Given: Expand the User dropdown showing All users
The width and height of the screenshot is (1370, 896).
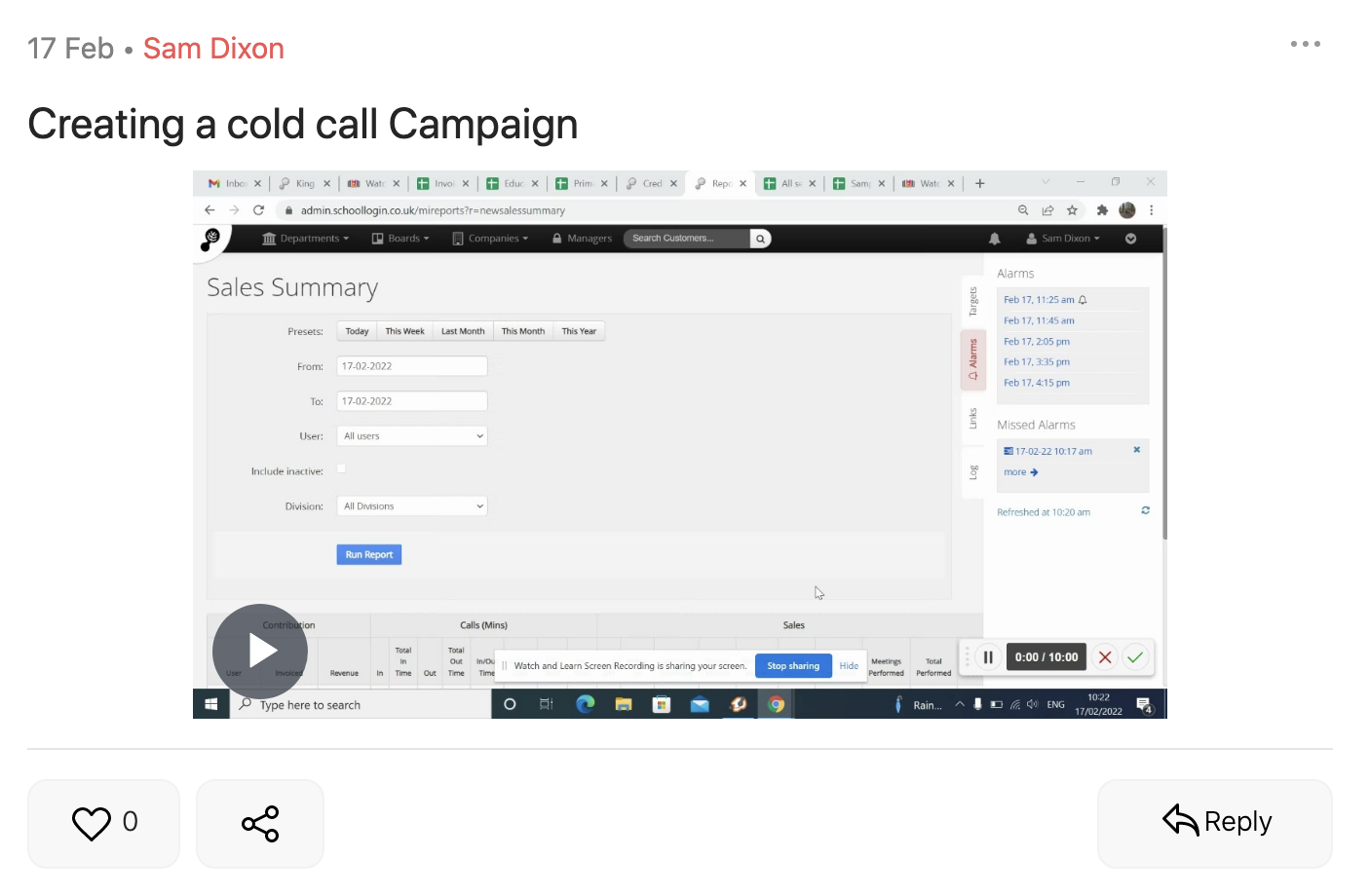Looking at the screenshot, I should (412, 436).
